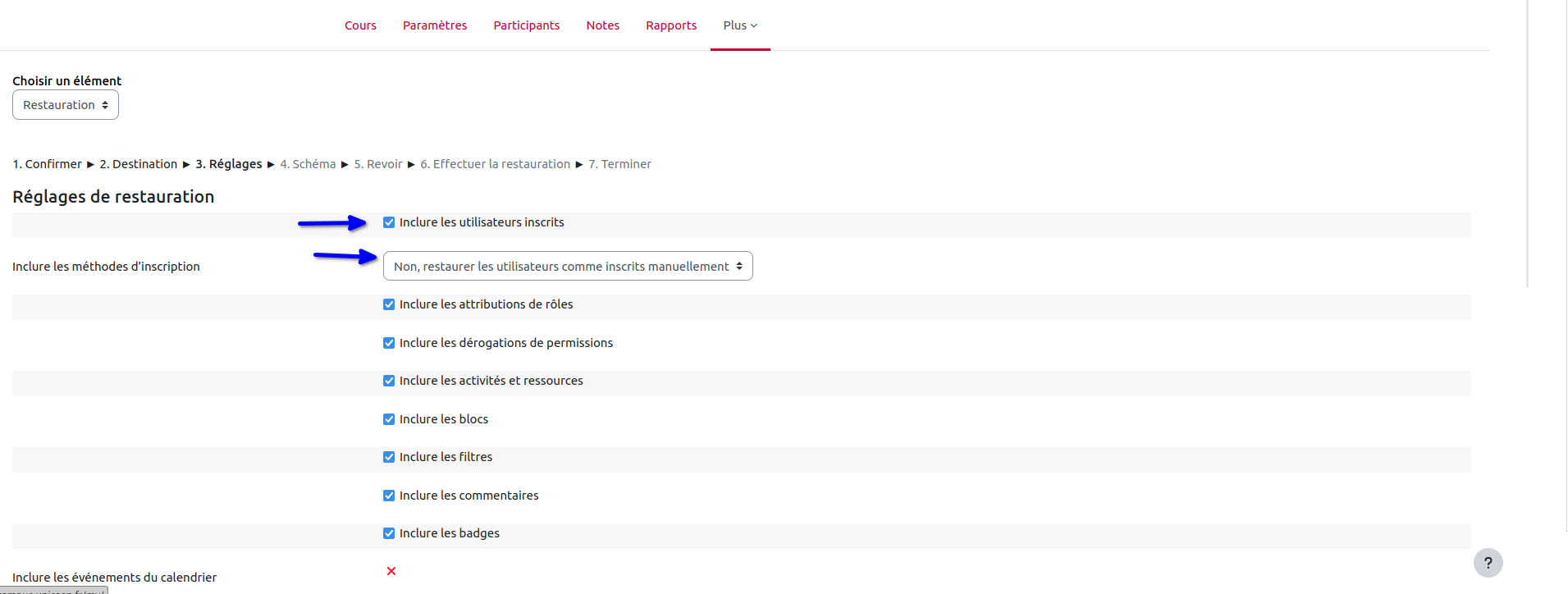1568x594 pixels.
Task: Toggle Inclure les blocs checkbox
Action: 389,419
